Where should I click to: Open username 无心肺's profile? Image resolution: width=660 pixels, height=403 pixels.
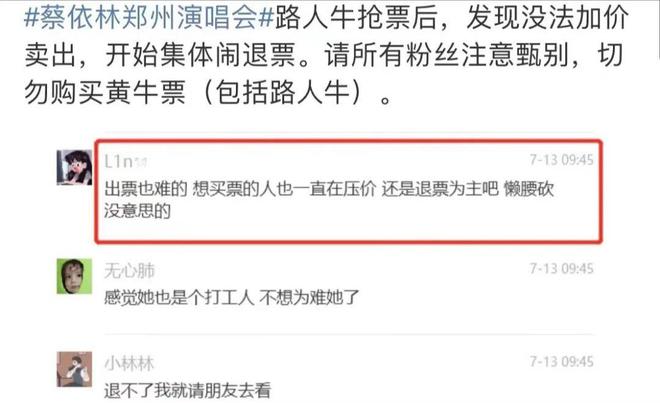click(x=130, y=270)
